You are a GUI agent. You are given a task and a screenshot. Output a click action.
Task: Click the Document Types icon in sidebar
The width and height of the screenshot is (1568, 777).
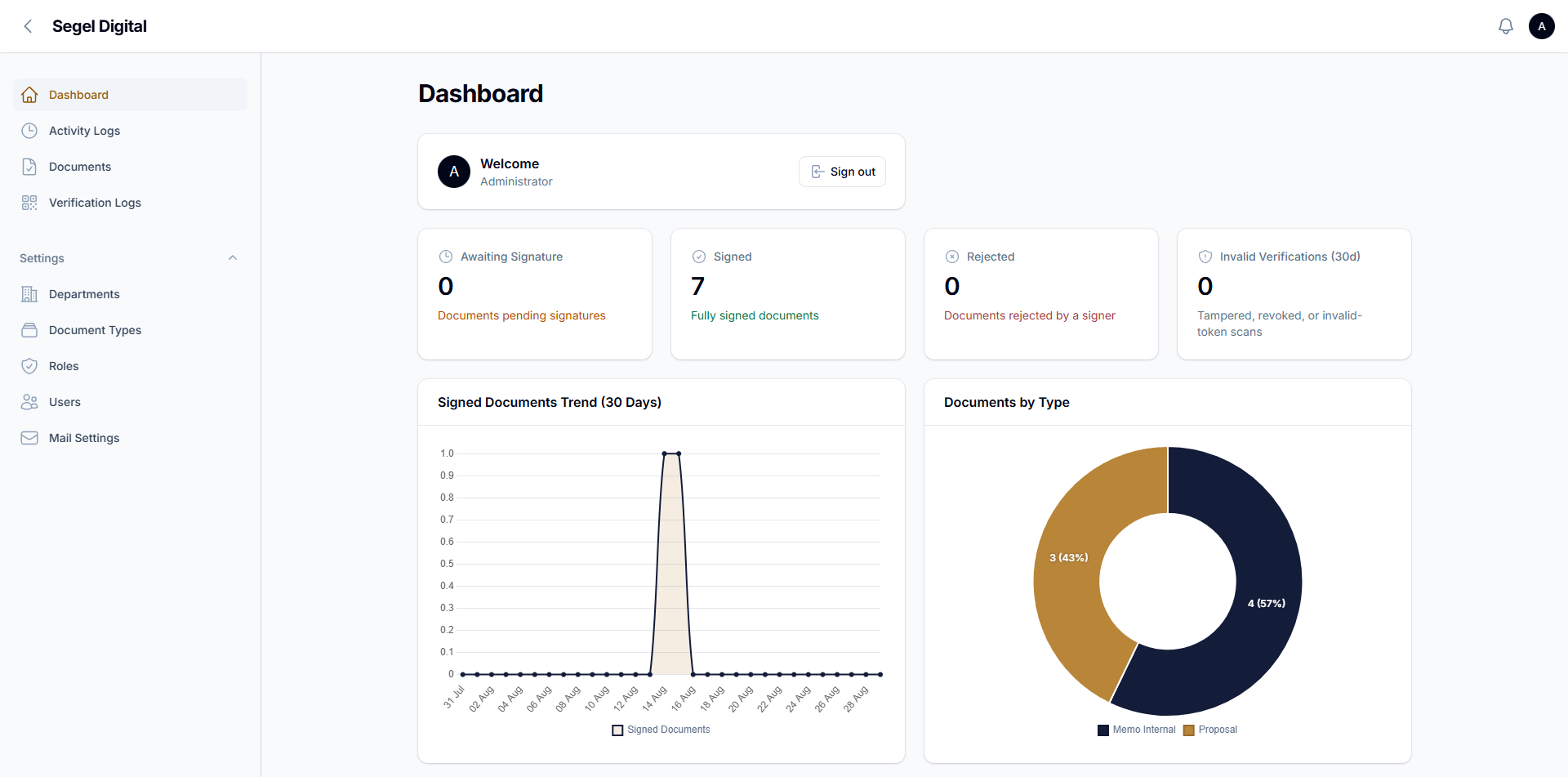(x=29, y=330)
